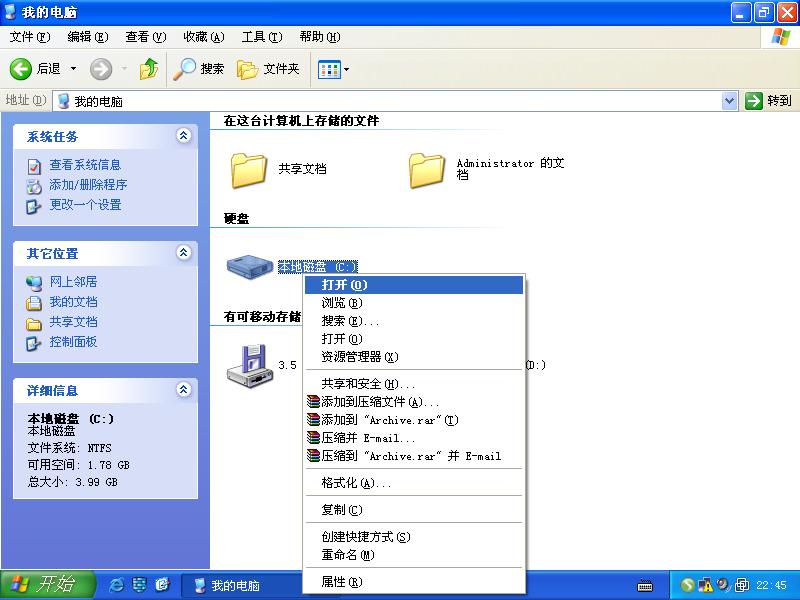The image size is (800, 600).
Task: Click the third quick launch icon
Action: pos(162,585)
